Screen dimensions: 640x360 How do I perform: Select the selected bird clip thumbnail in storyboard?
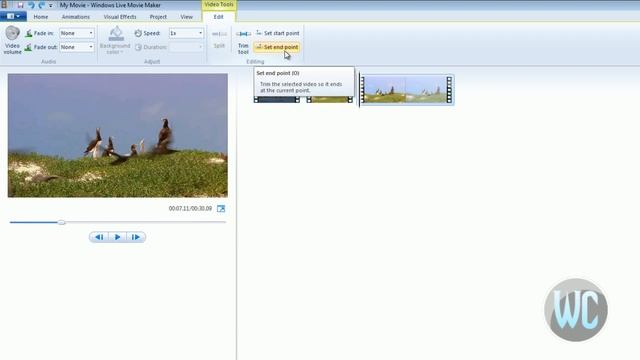click(x=407, y=89)
